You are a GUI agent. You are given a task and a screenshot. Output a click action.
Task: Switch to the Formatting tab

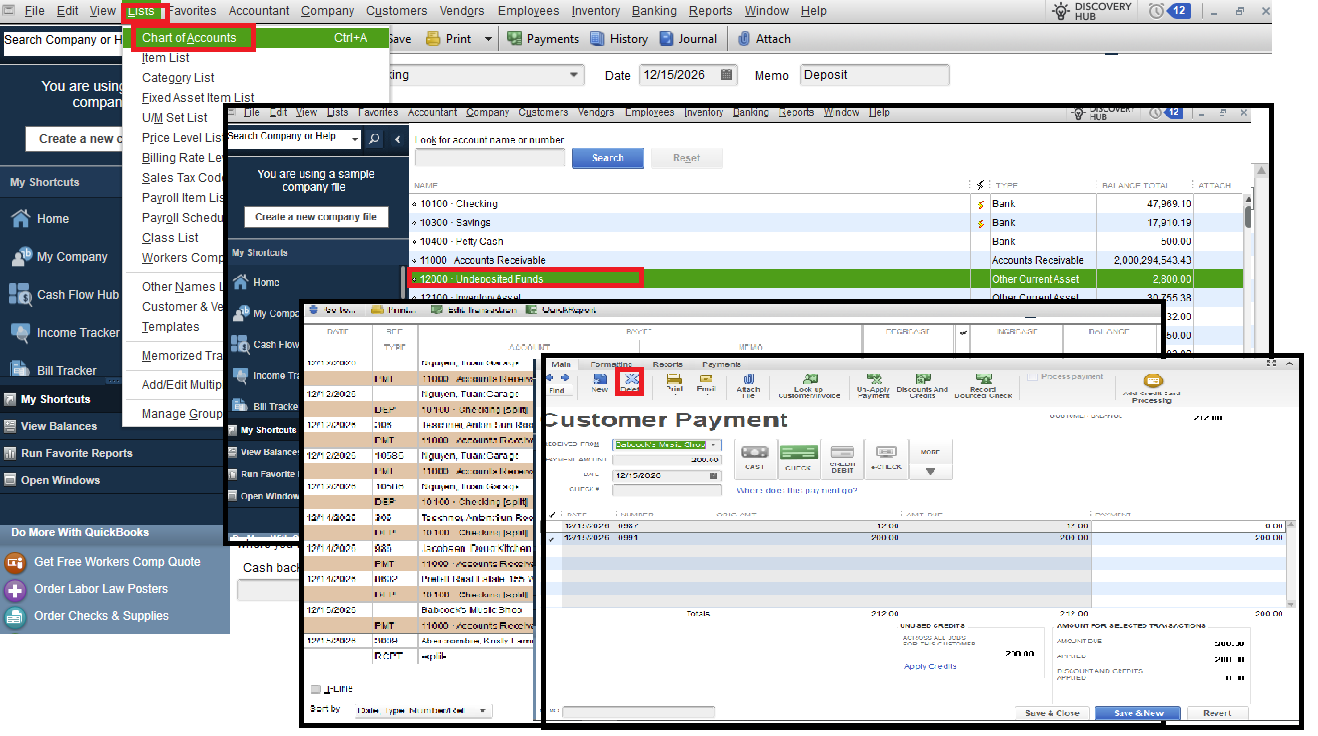609,365
